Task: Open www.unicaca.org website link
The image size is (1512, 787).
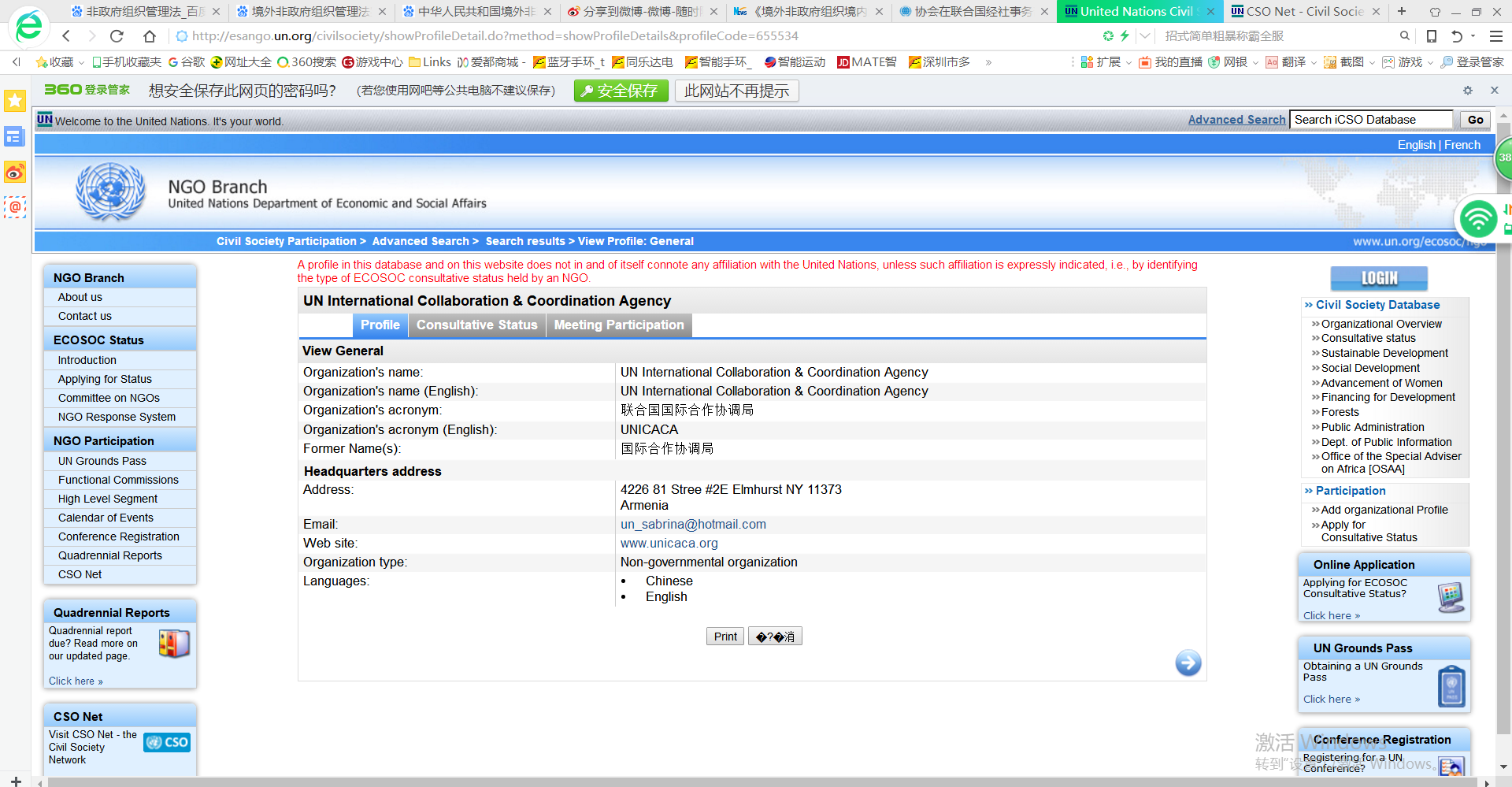Action: pos(669,544)
